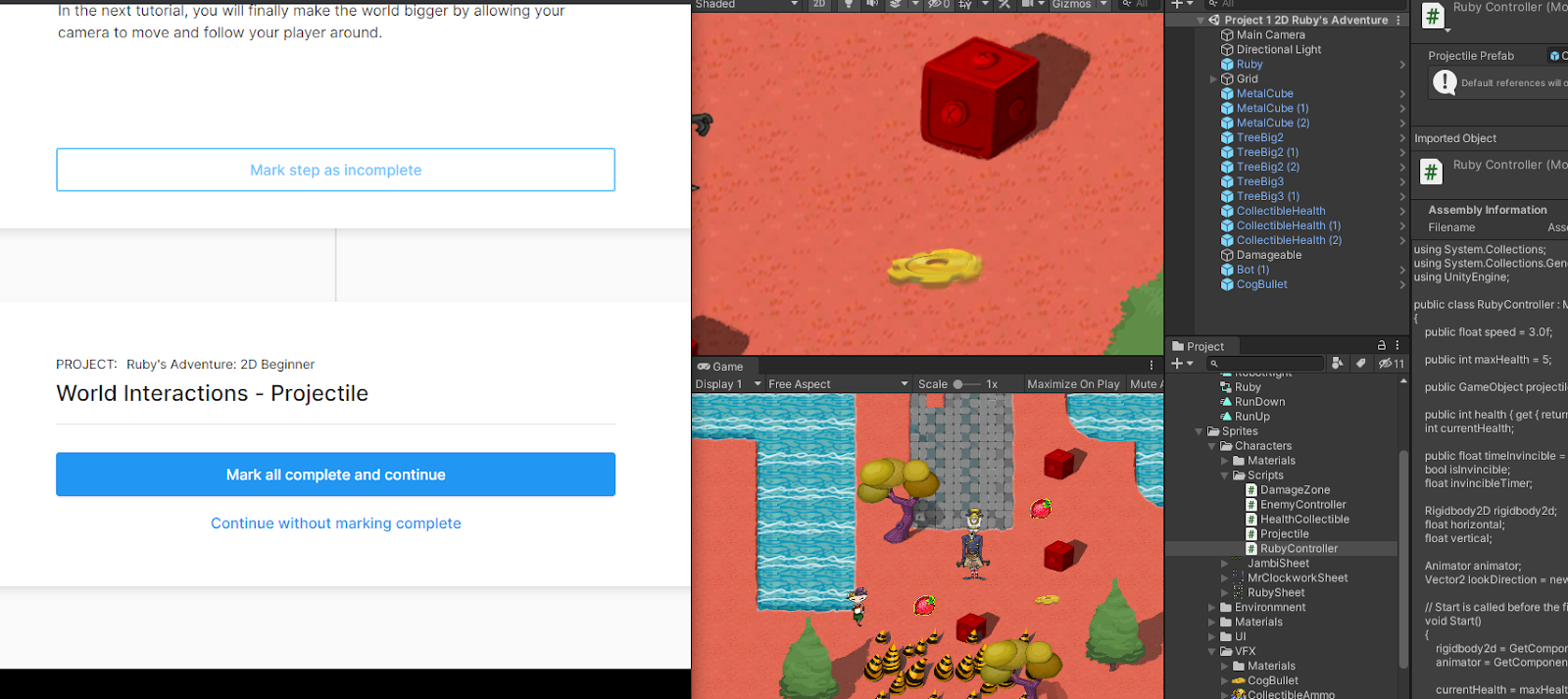
Task: Click the Project panel scroll up arrow
Action: 1403,379
